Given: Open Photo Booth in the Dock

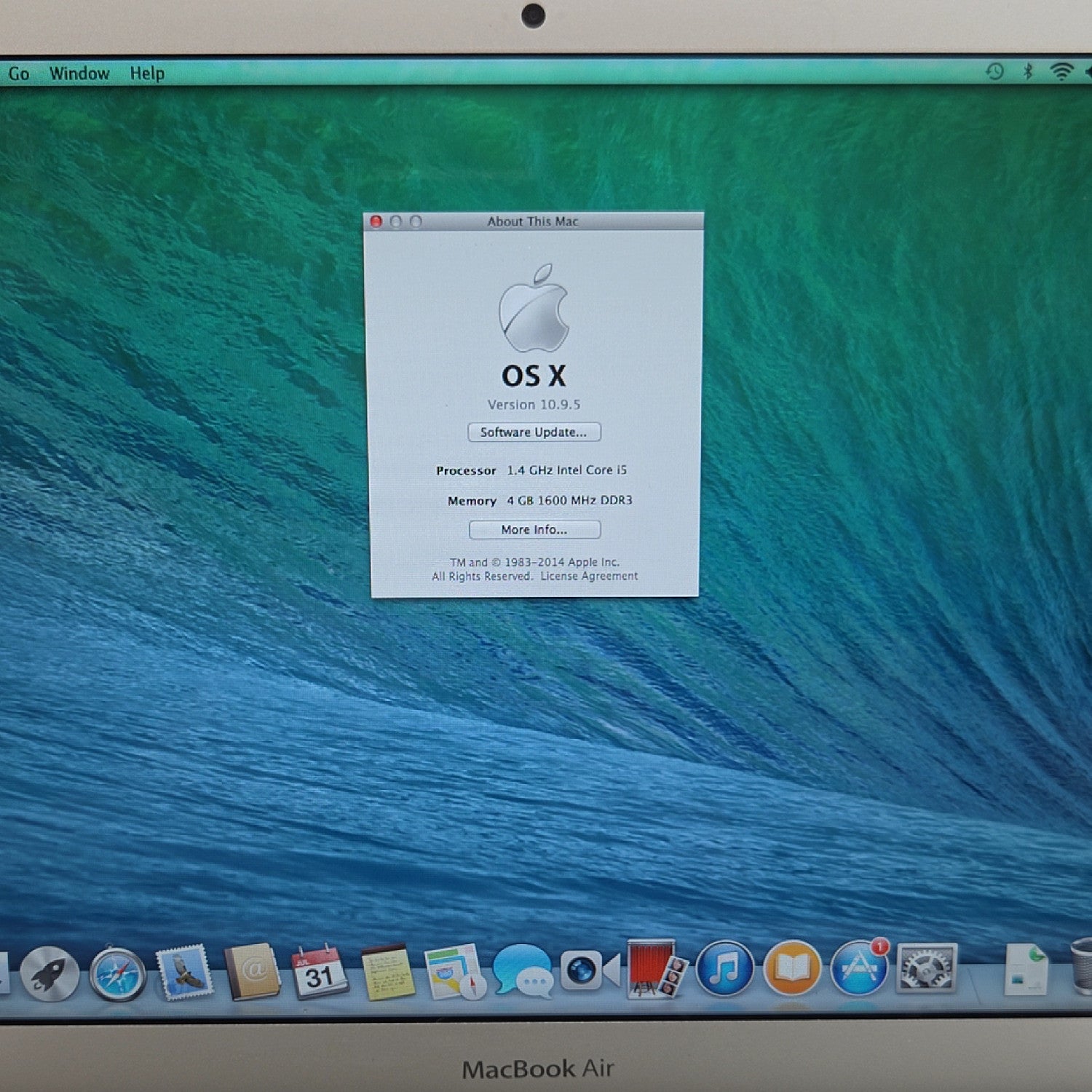Looking at the screenshot, I should tap(656, 969).
